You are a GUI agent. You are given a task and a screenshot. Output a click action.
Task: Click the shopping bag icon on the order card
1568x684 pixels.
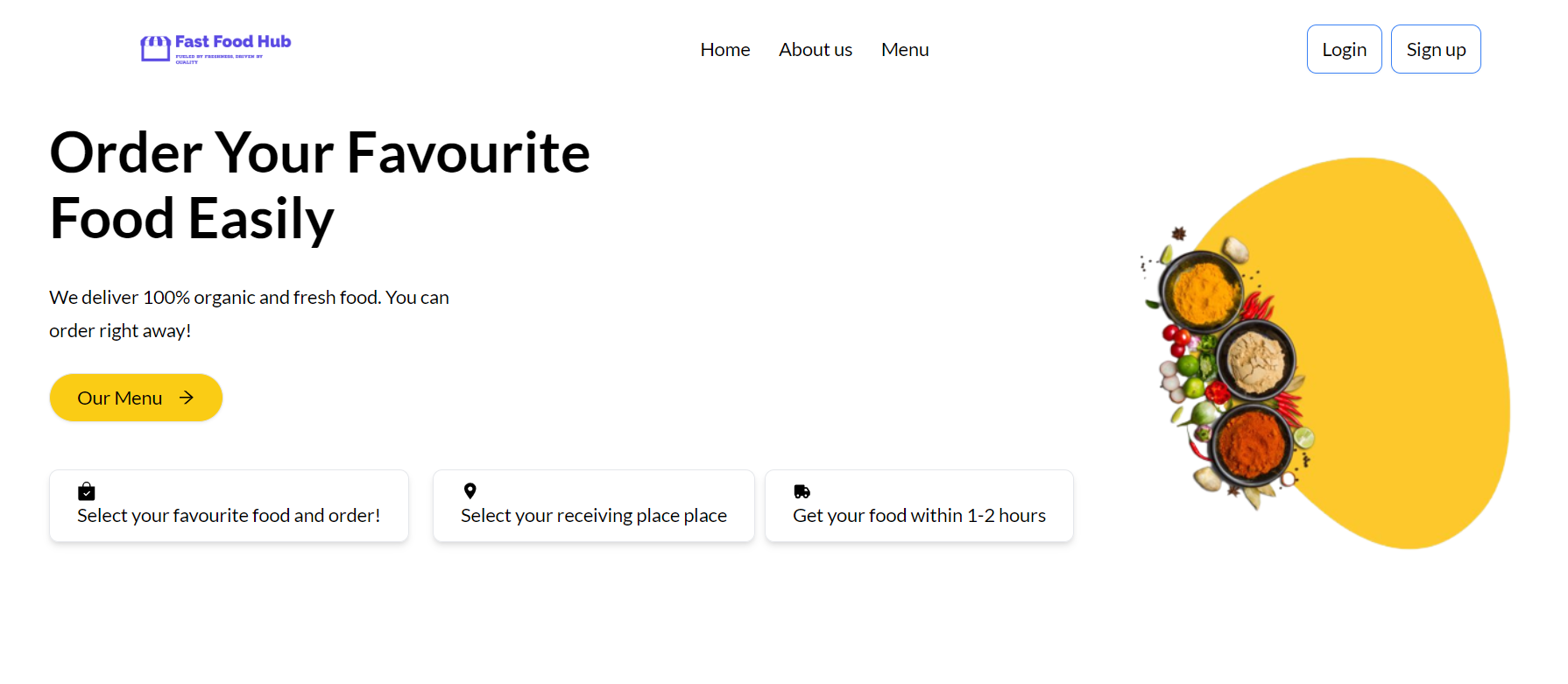tap(87, 490)
